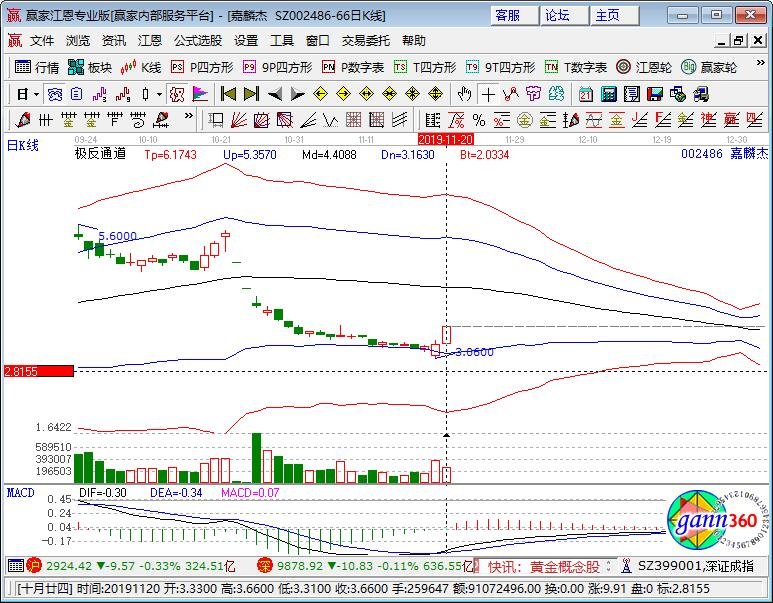Click the red zigzag line tool icon
The width and height of the screenshot is (773, 603).
(511, 94)
